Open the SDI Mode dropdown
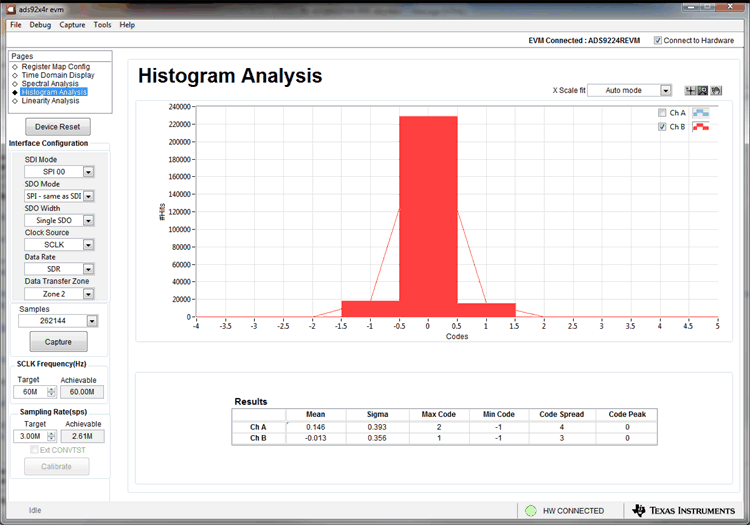751x526 pixels. 89,172
